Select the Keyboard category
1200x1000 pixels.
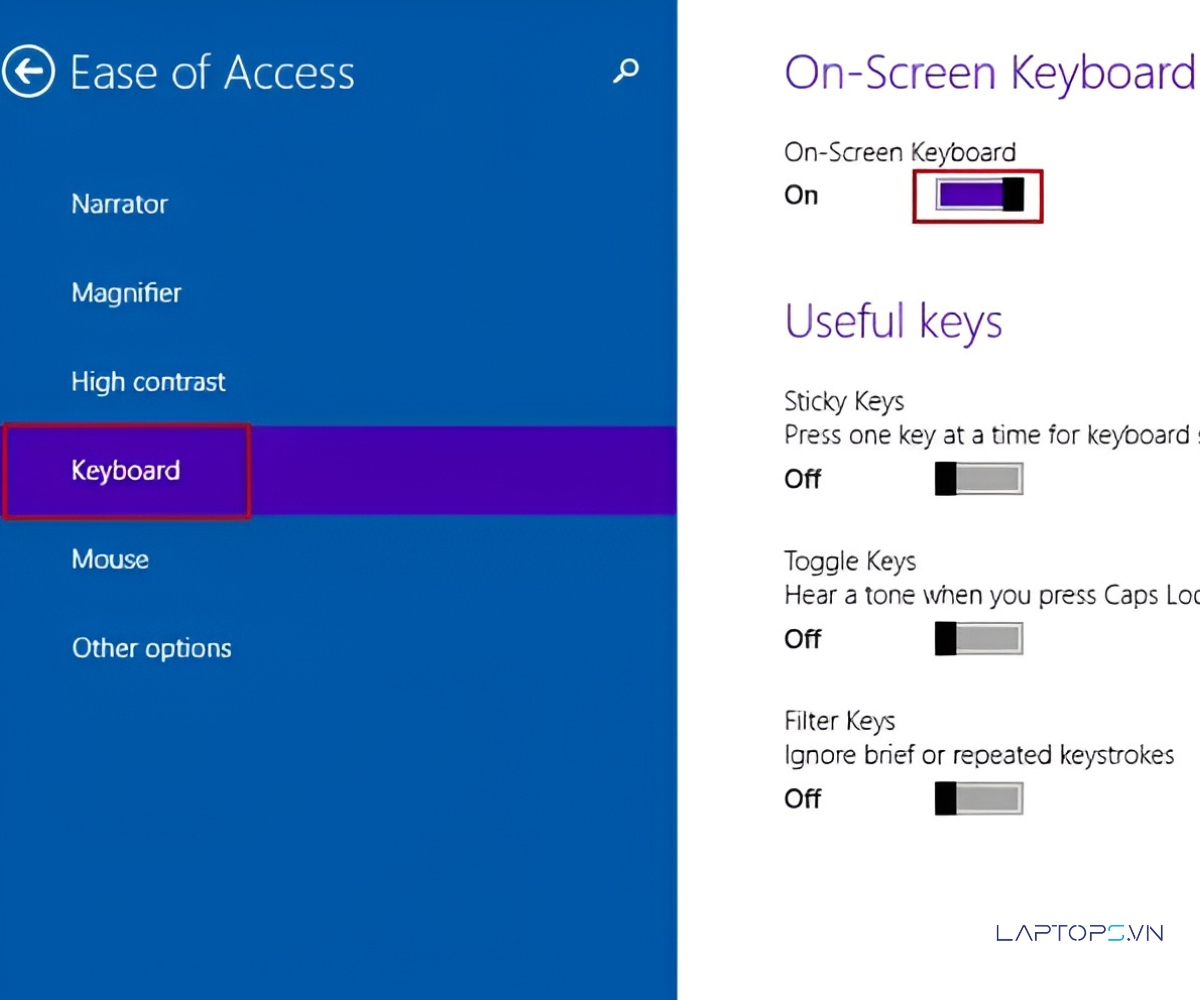[x=126, y=471]
